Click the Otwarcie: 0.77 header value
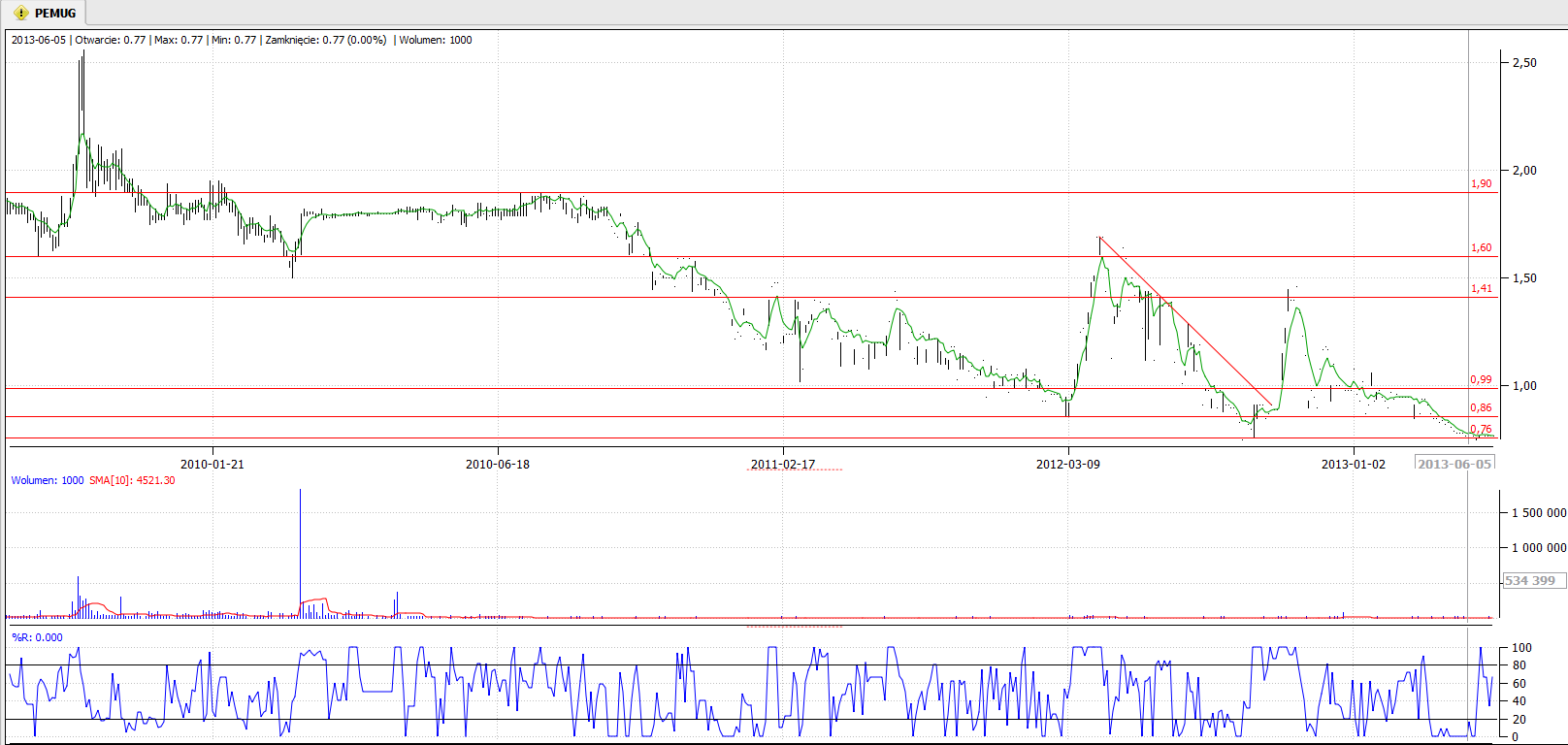 (x=111, y=40)
